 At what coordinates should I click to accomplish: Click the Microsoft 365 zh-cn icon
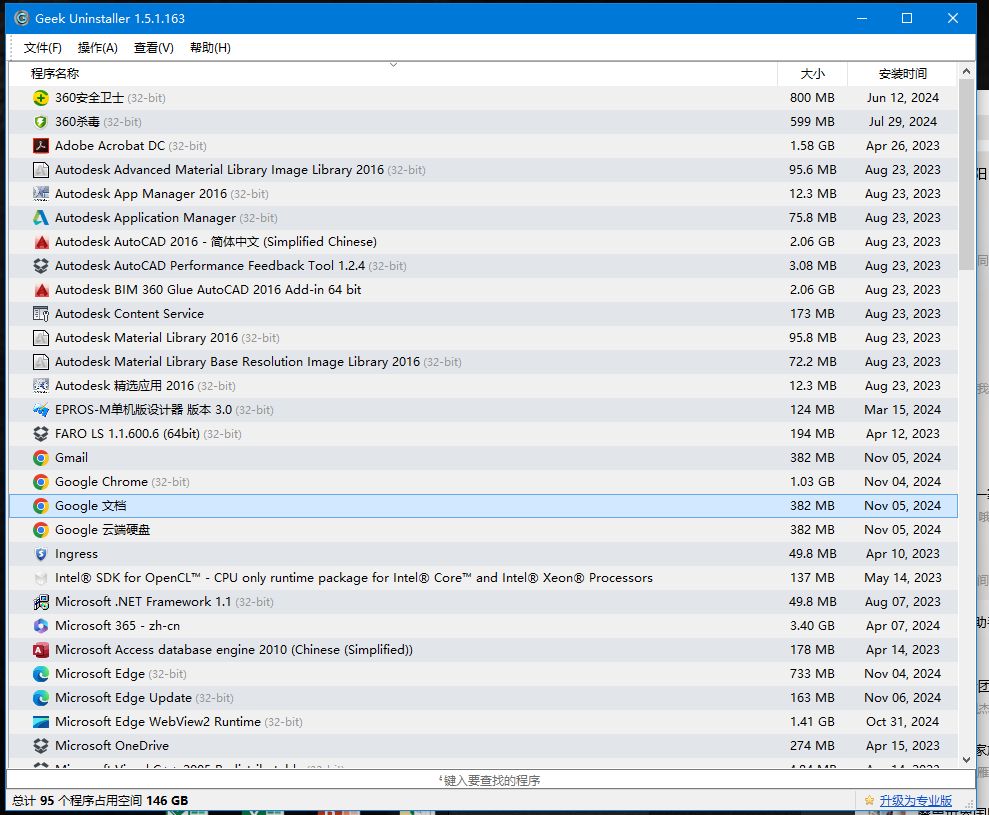40,626
